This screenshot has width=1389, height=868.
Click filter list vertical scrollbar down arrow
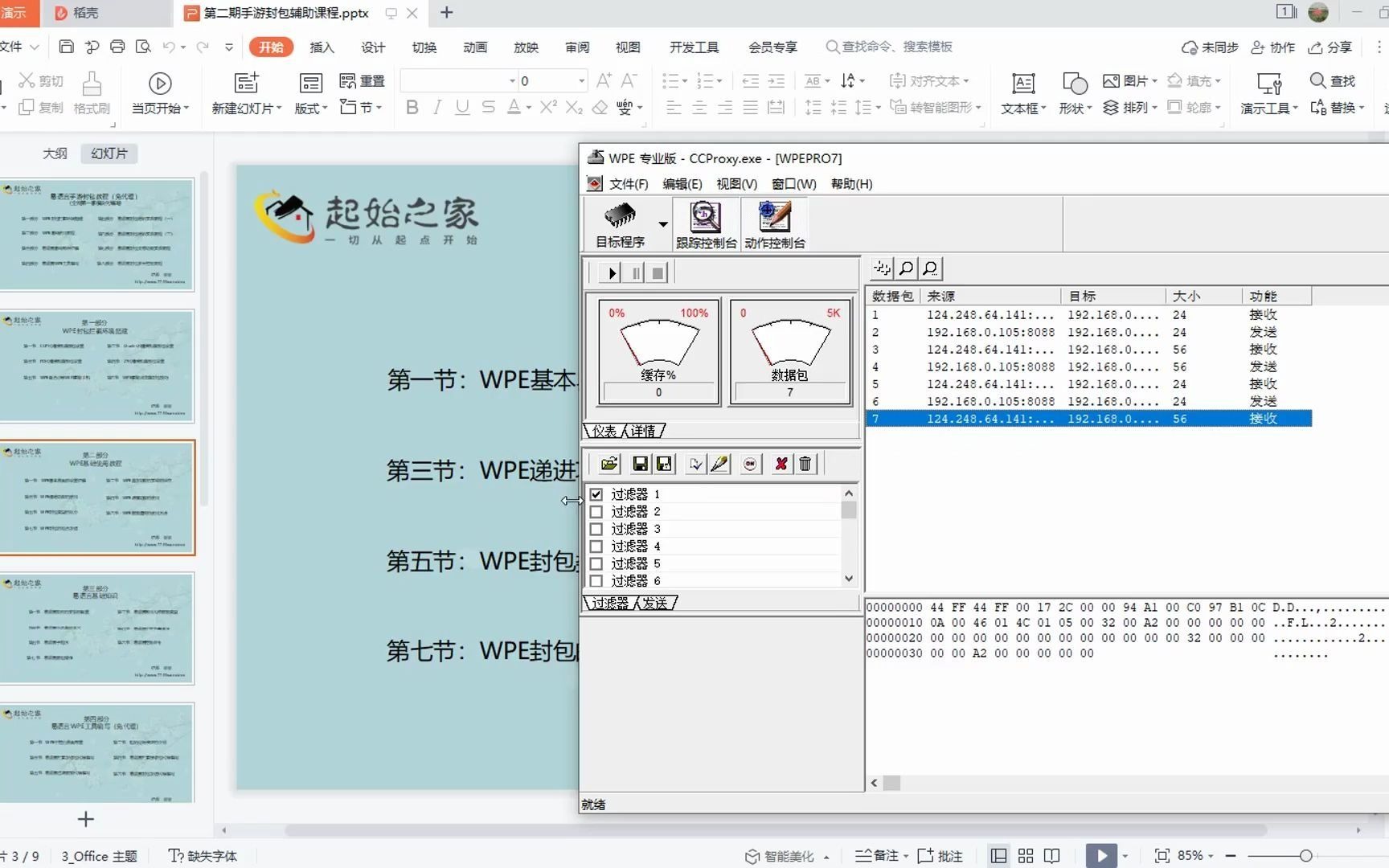(x=849, y=579)
